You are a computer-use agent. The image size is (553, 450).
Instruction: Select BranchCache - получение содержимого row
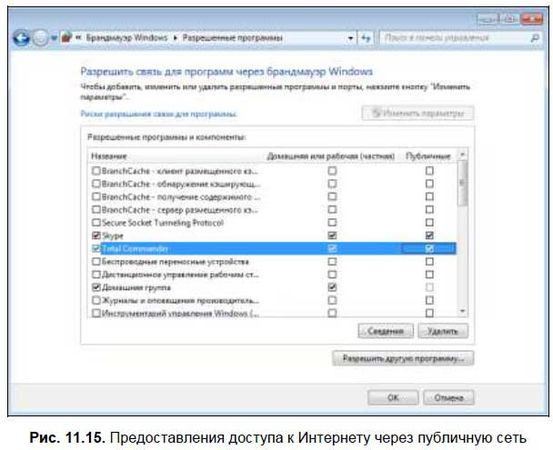pos(273,196)
